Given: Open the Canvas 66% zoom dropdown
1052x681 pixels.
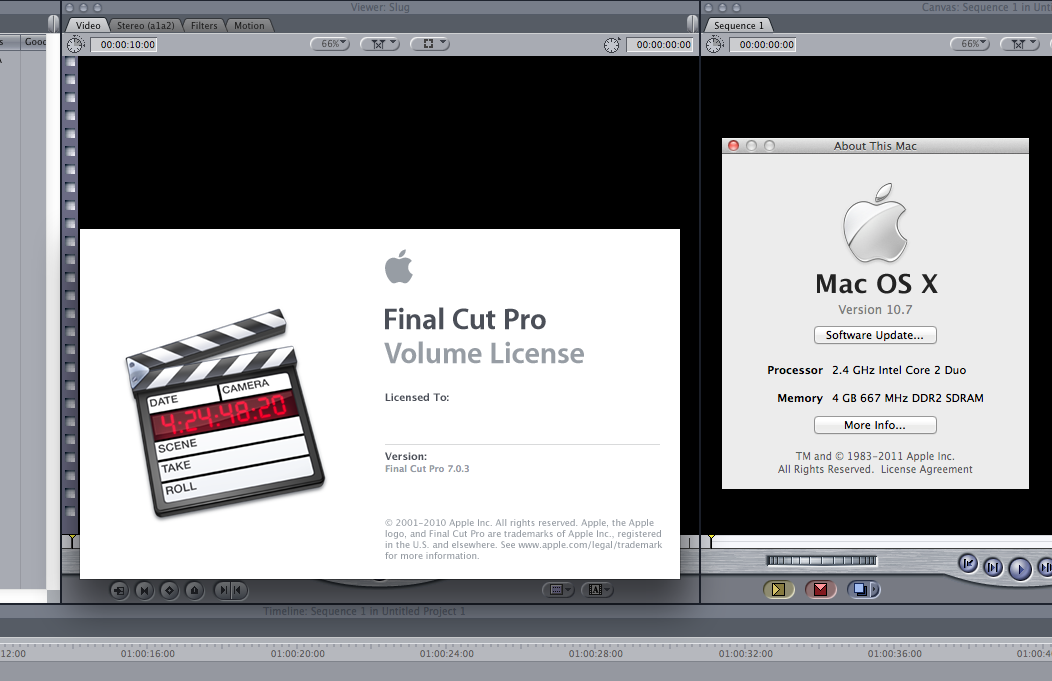Looking at the screenshot, I should pos(970,44).
